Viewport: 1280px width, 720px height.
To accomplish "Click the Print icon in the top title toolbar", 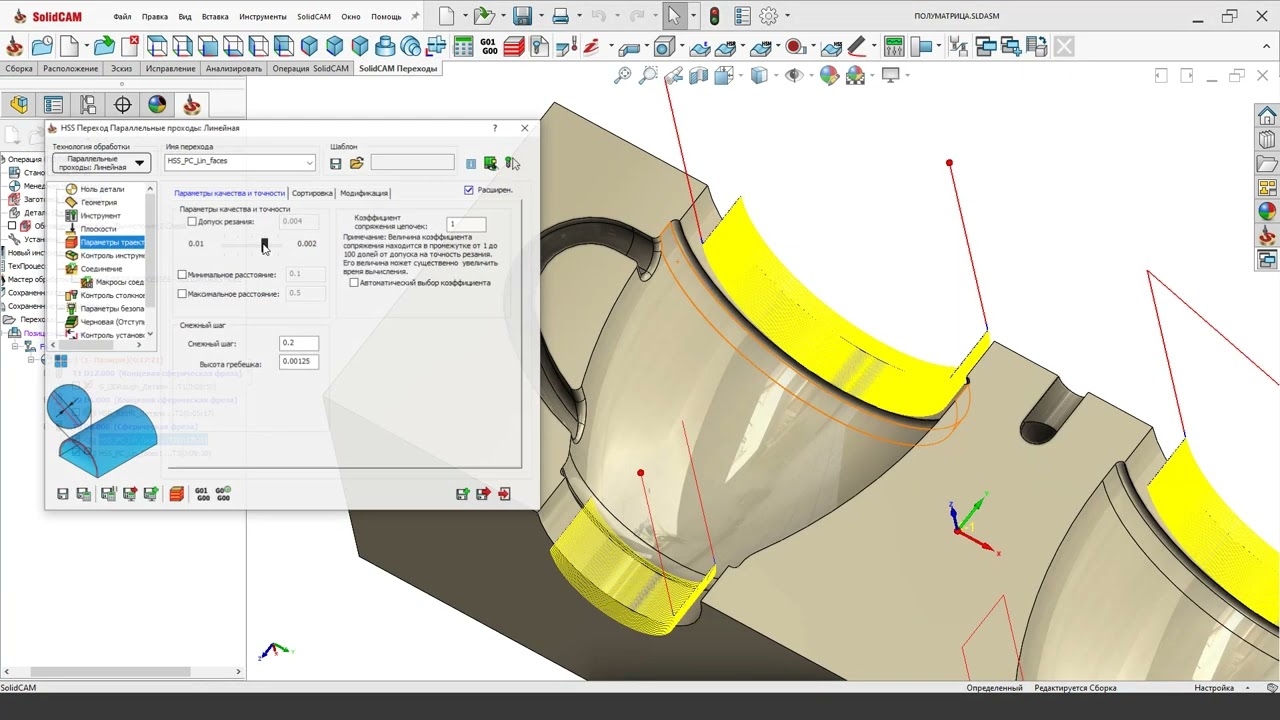I will pyautogui.click(x=561, y=16).
